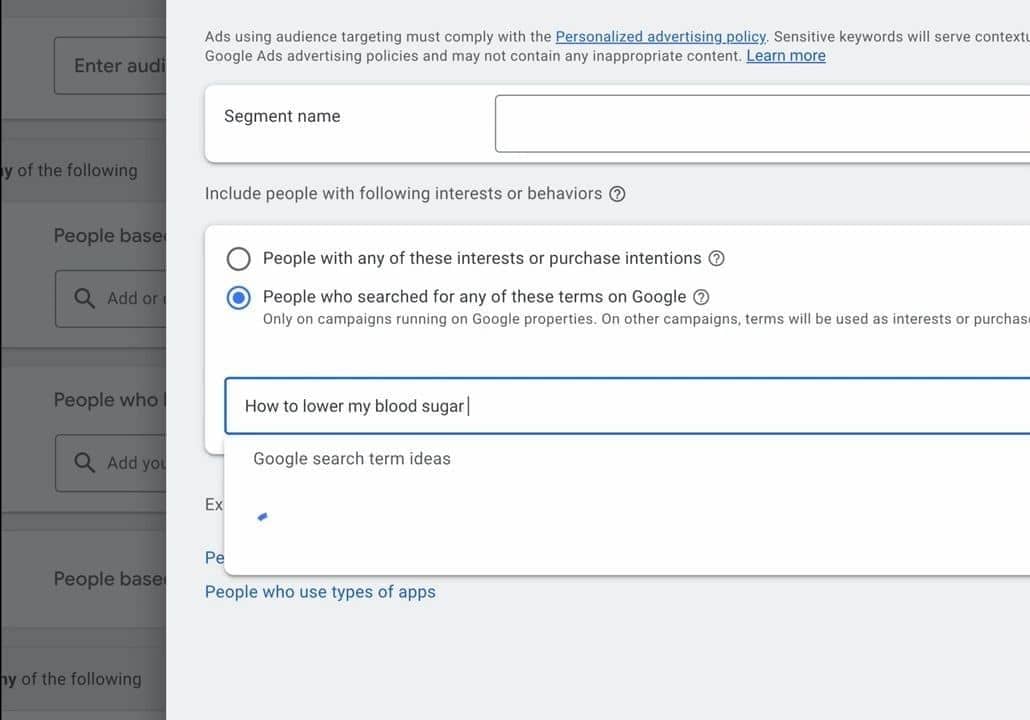Open help icon beside interests or behaviors heading
Screen dimensions: 1030x720
(617, 194)
